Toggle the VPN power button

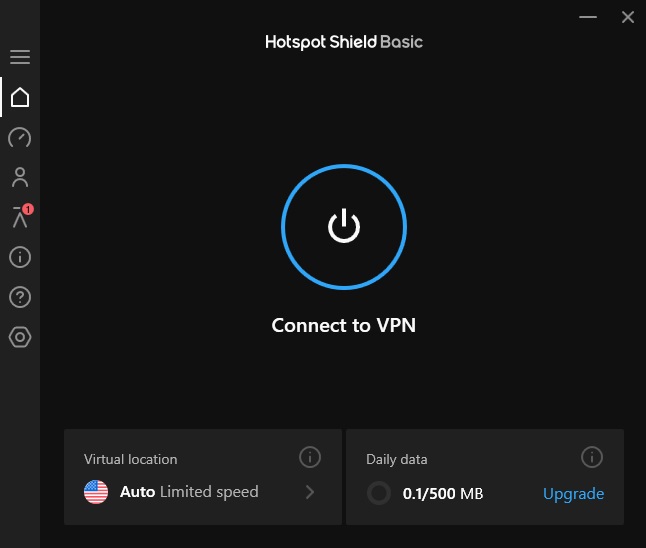(x=343, y=227)
